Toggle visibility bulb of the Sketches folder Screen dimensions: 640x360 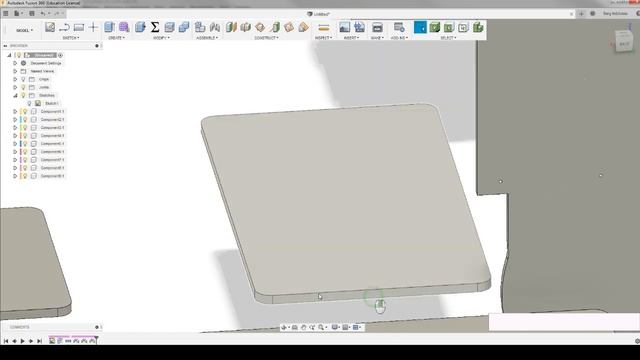pyautogui.click(x=23, y=95)
